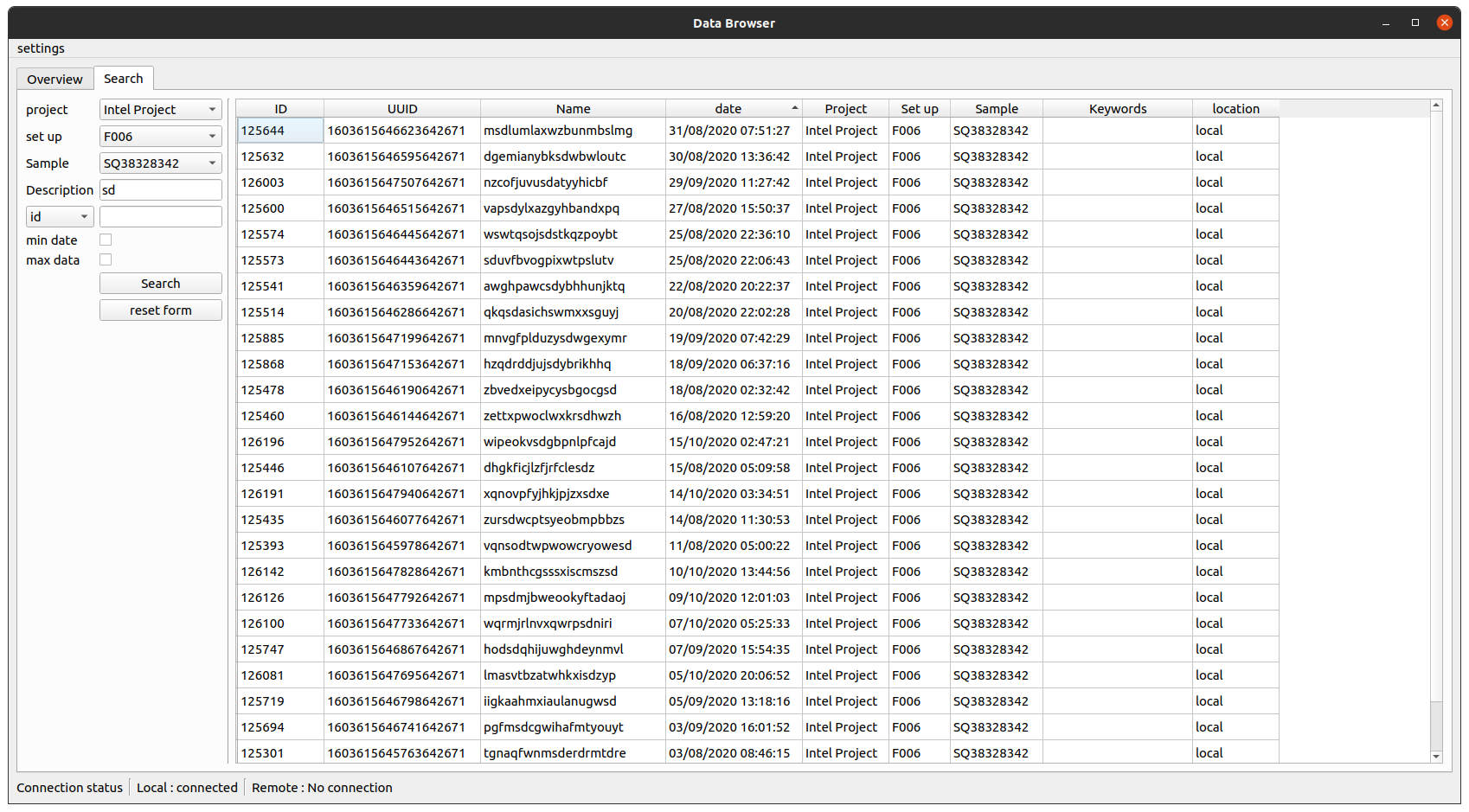The image size is (1469, 812).
Task: Select the ID cell 125435
Action: point(280,520)
